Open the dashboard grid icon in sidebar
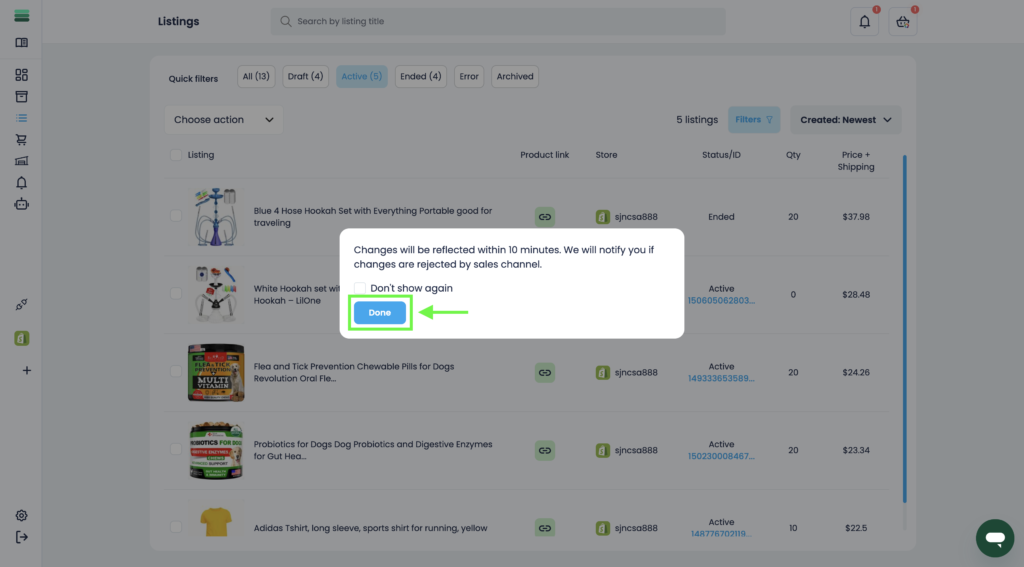Screen dimensions: 1024x567 click(x=21, y=75)
